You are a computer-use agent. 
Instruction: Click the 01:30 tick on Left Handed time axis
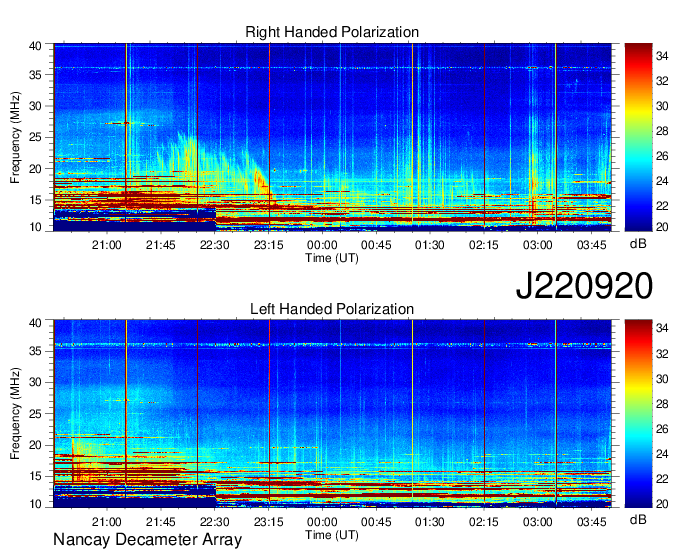tap(430, 522)
